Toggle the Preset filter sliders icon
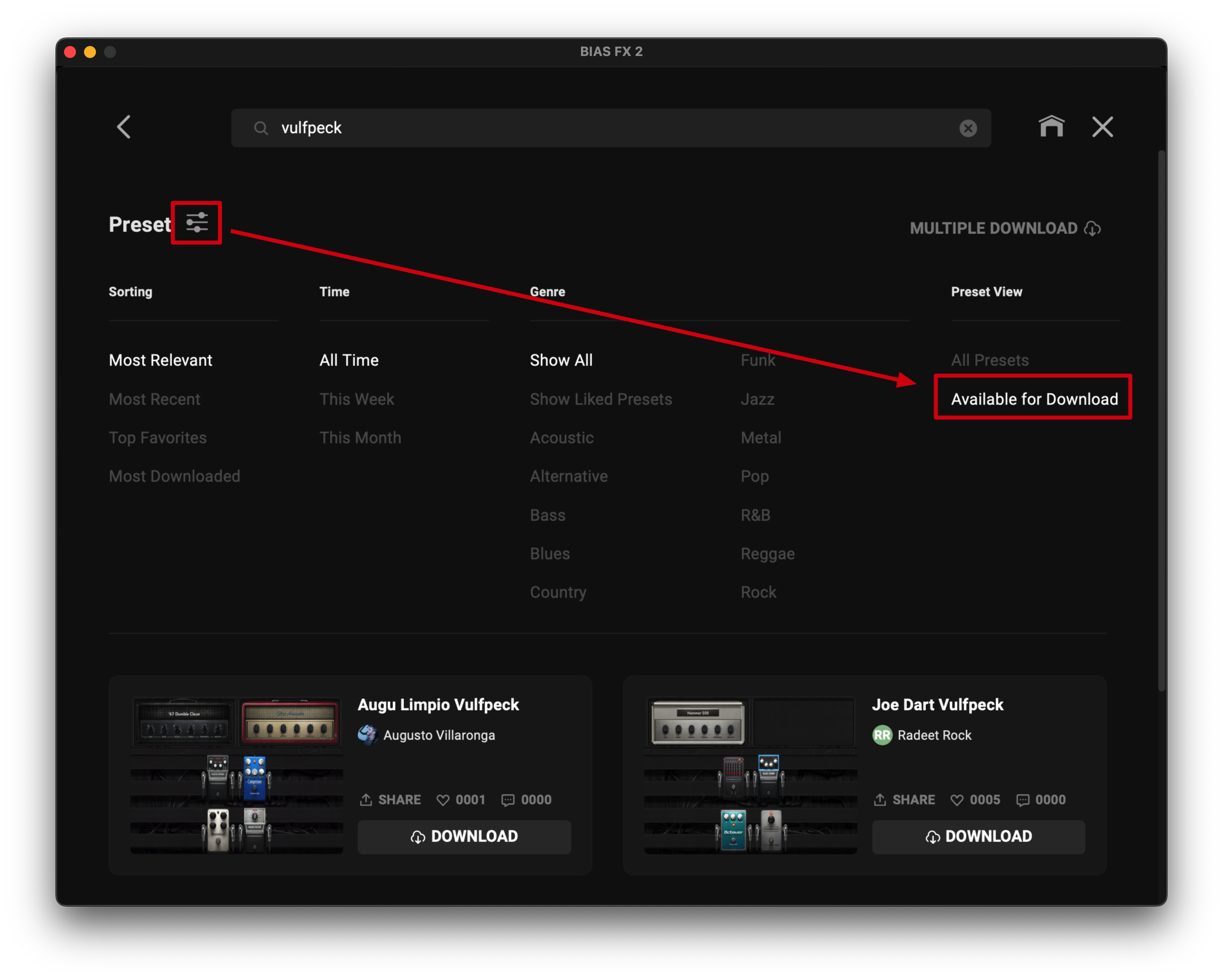The image size is (1223, 980). click(197, 223)
